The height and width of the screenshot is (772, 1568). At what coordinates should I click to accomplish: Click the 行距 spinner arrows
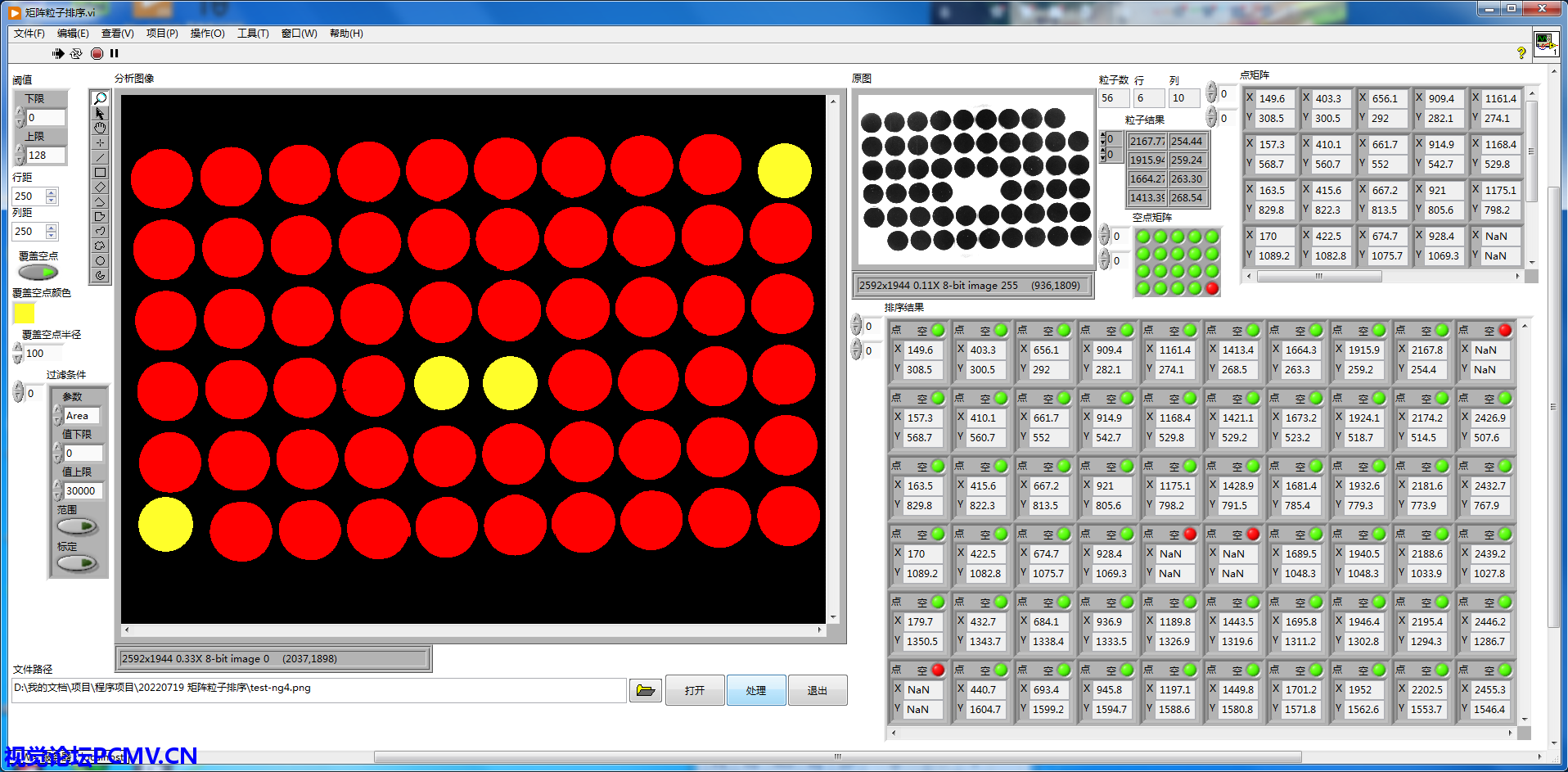pos(52,196)
